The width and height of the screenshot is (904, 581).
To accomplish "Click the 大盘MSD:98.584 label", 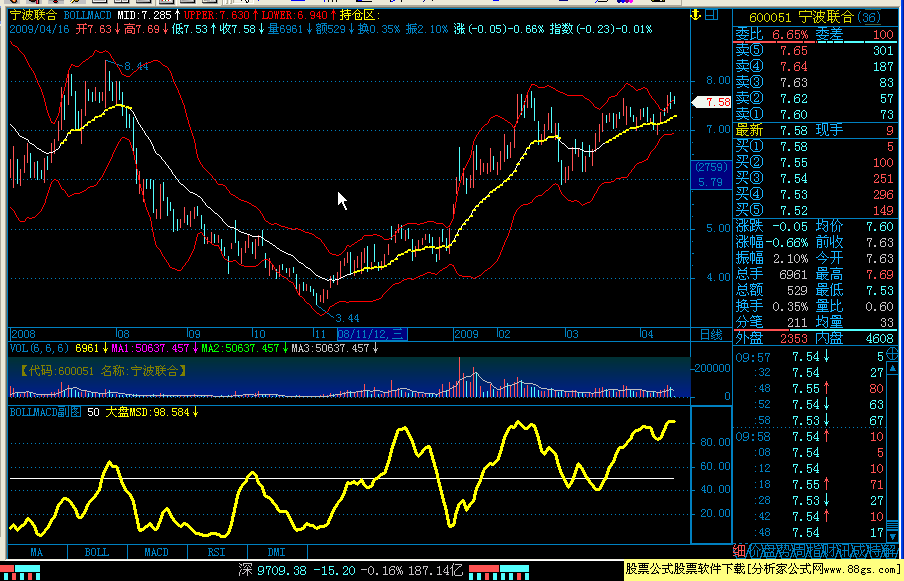I will pos(152,412).
